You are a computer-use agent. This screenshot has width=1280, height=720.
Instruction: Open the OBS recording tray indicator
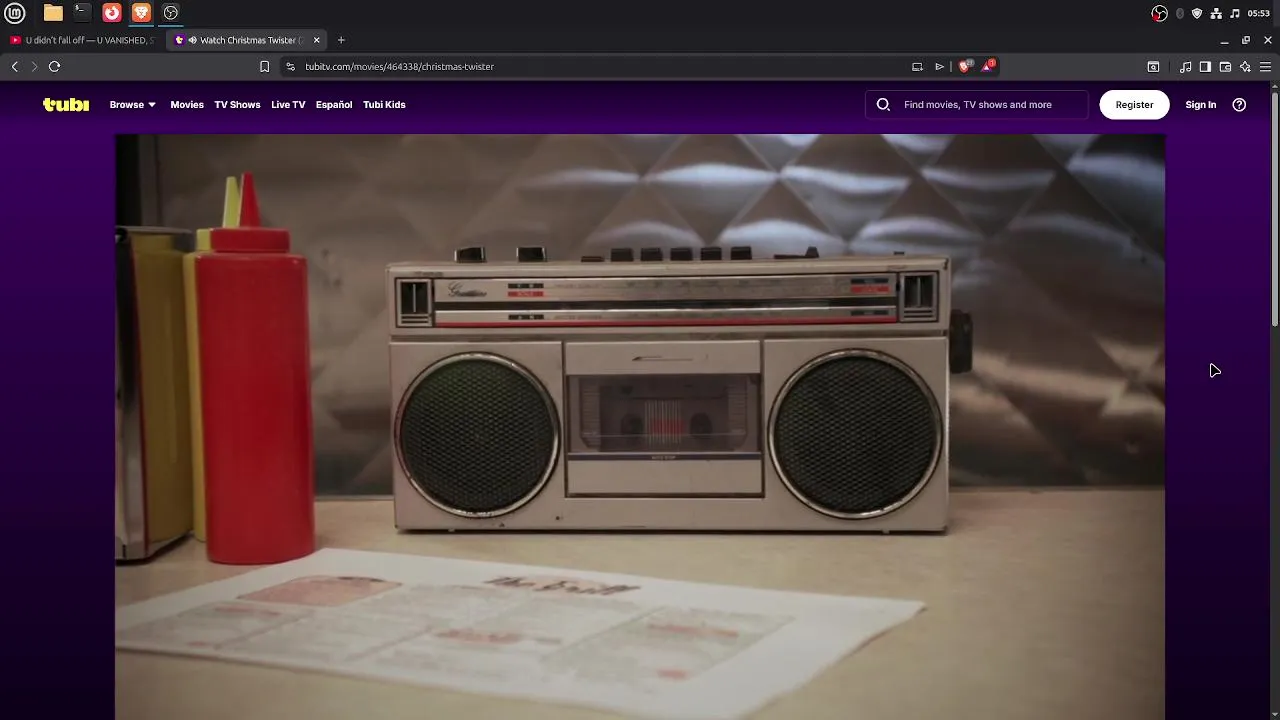pyautogui.click(x=1159, y=13)
